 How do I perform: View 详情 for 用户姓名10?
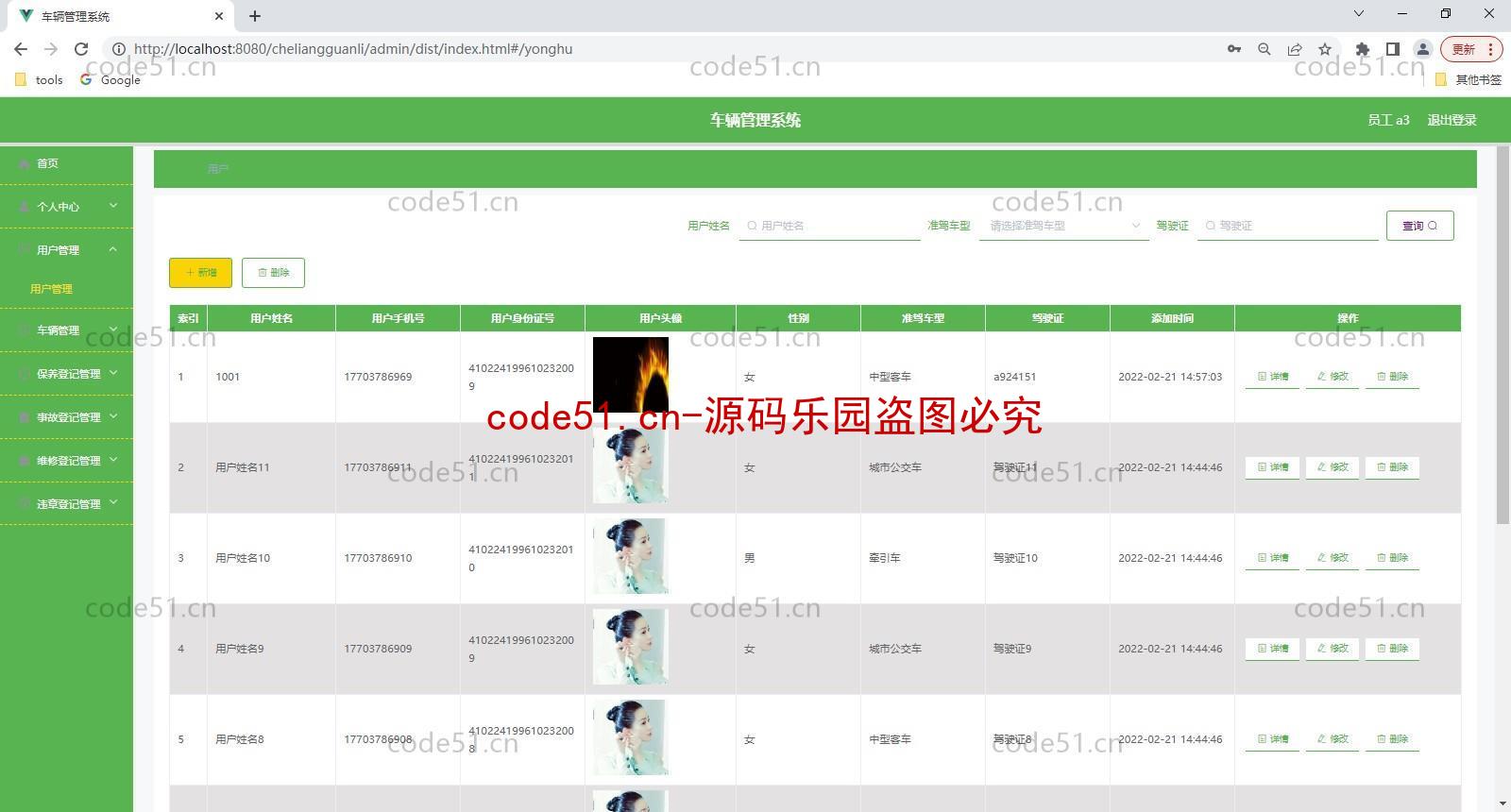click(1272, 558)
